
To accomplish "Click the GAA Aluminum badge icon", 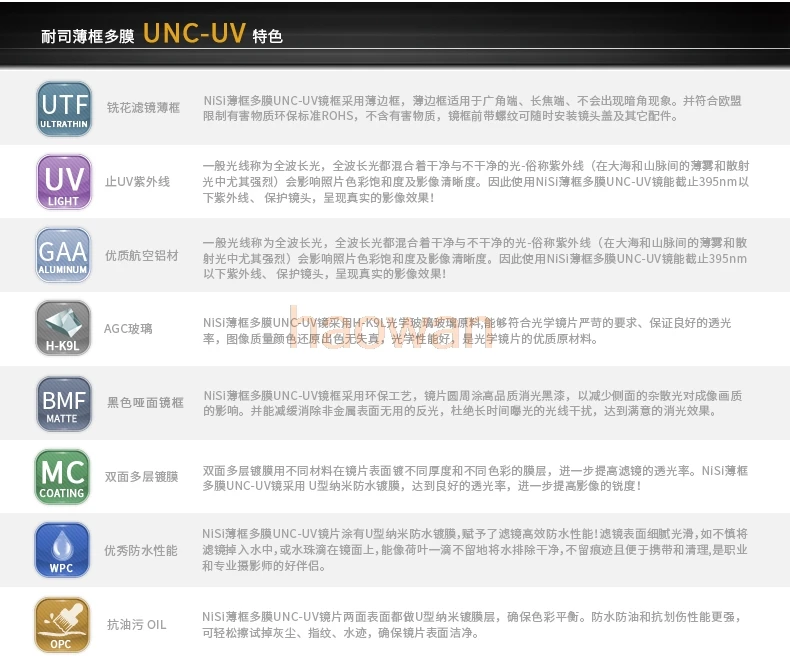I will 63,255.
